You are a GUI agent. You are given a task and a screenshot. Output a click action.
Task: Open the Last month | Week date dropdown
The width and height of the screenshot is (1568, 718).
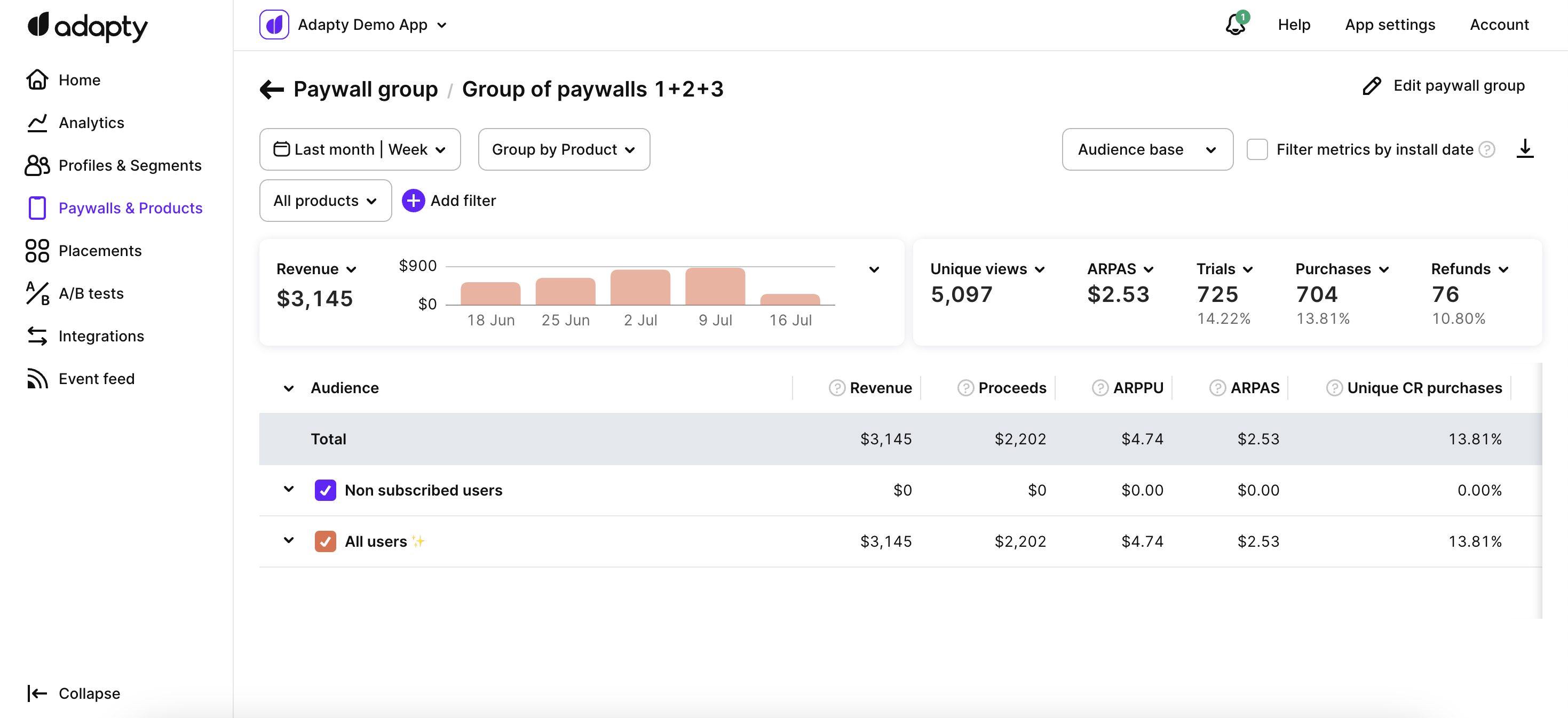(359, 150)
